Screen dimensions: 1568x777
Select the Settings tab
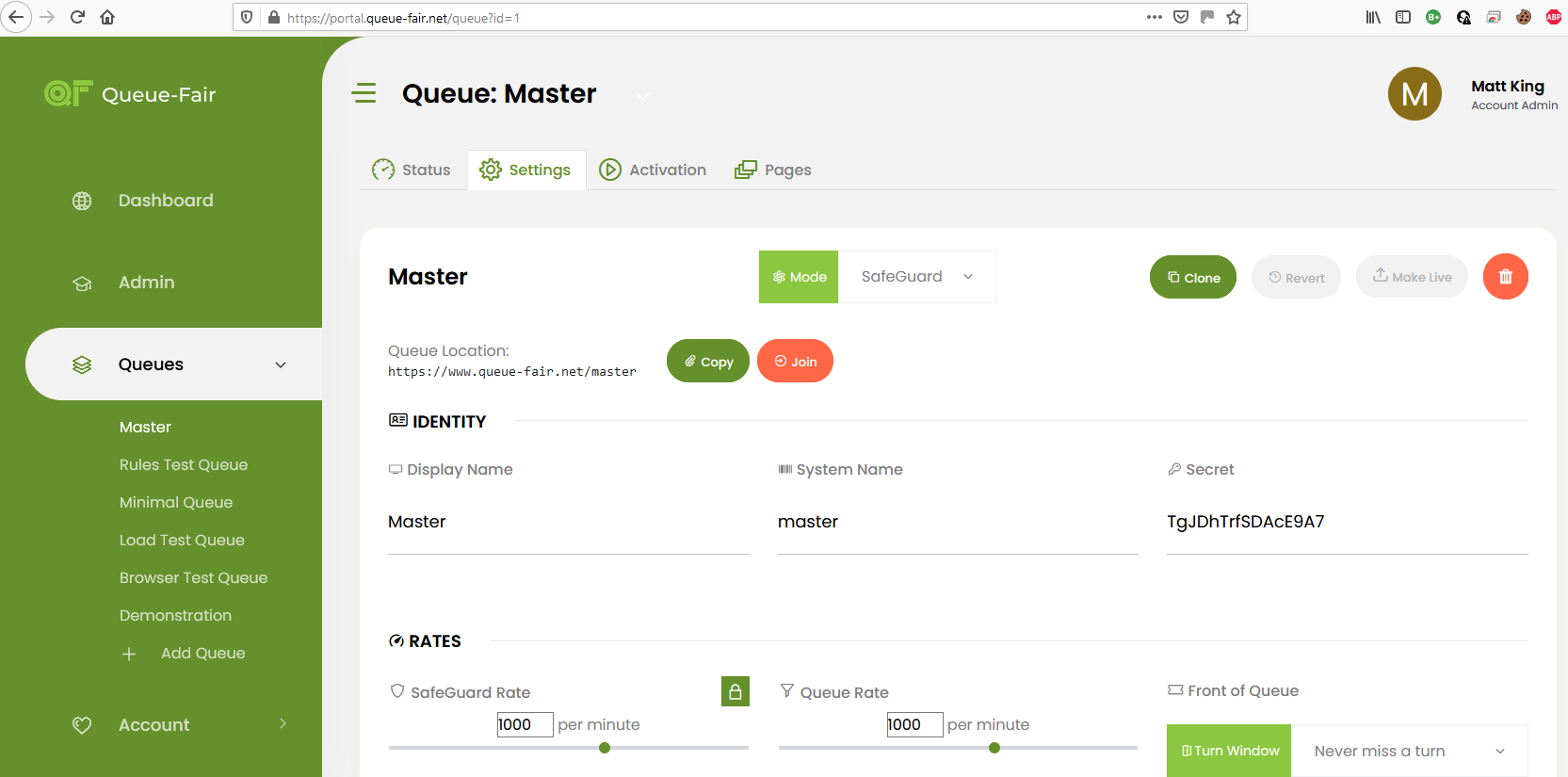(525, 170)
